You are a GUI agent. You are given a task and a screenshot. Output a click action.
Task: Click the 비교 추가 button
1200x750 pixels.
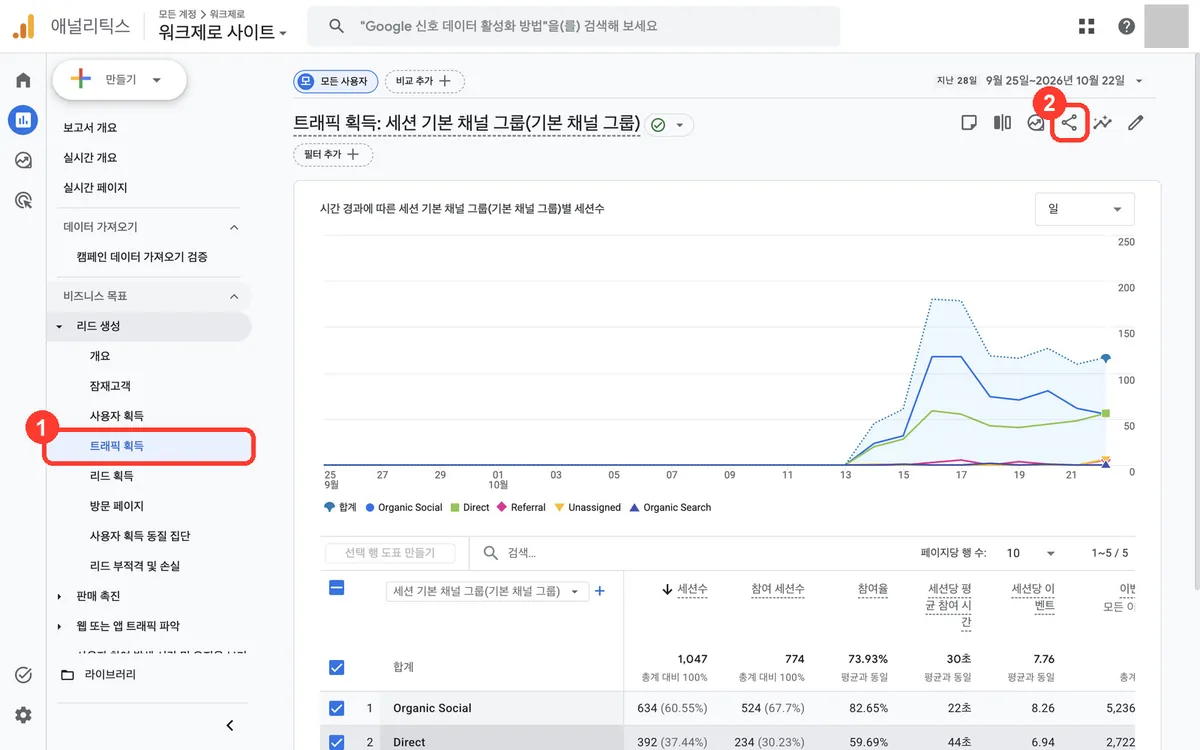424,81
